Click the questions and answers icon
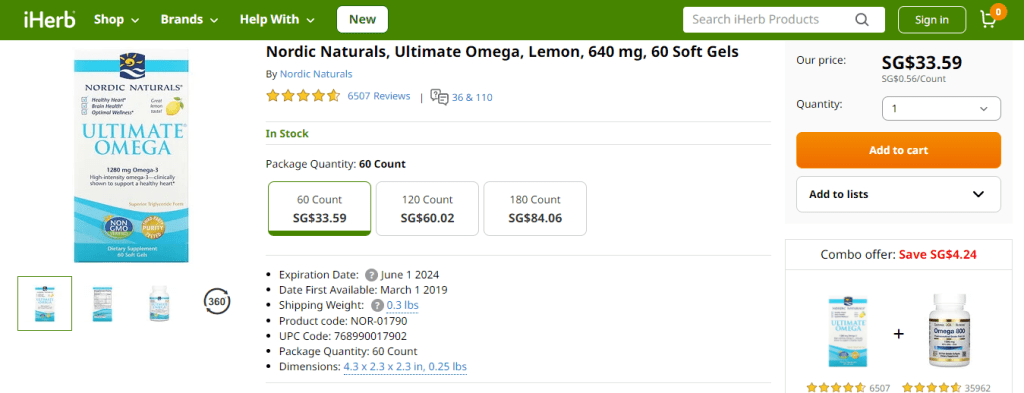Image resolution: width=1024 pixels, height=393 pixels. pos(439,97)
